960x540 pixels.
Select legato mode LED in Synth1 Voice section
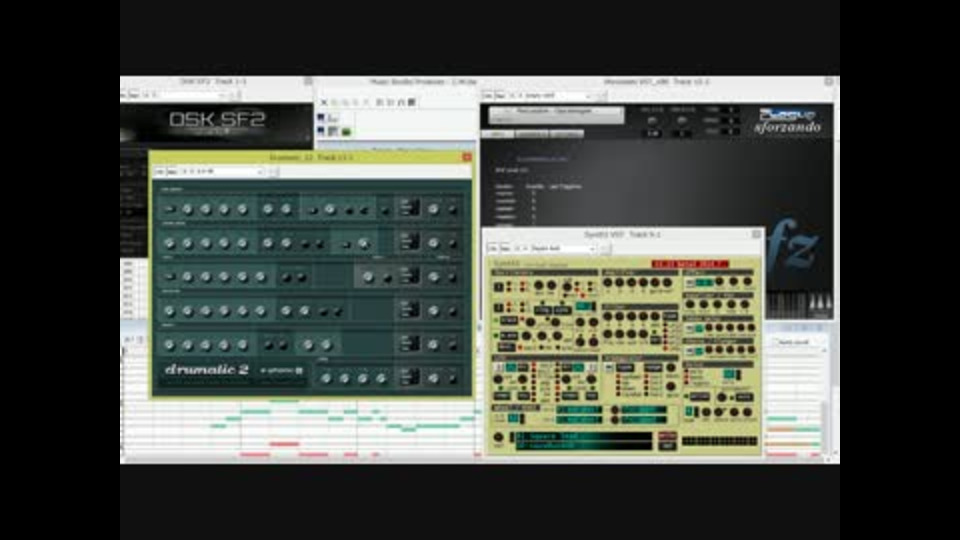pos(686,382)
